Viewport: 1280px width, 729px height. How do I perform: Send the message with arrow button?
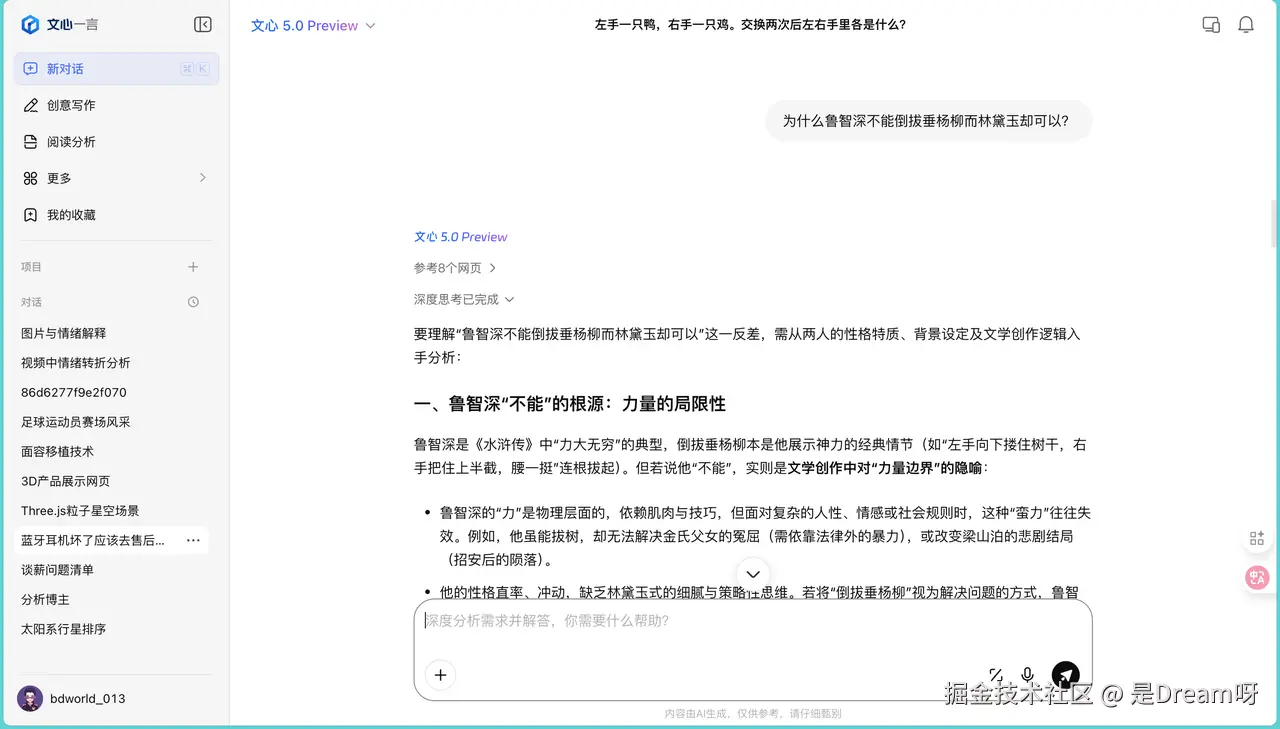tap(1066, 675)
